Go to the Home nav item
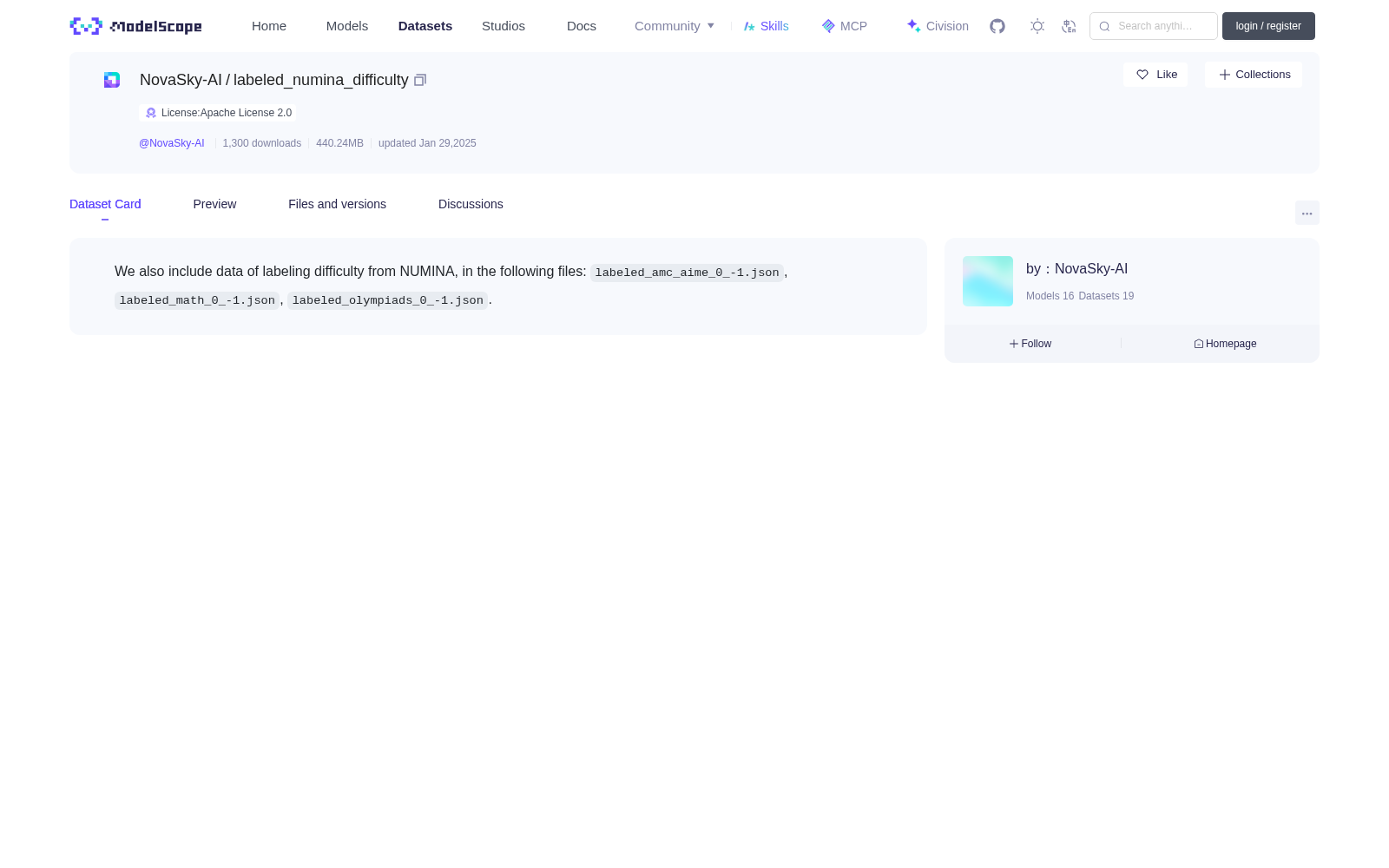This screenshot has width=1389, height=868. pyautogui.click(x=269, y=26)
